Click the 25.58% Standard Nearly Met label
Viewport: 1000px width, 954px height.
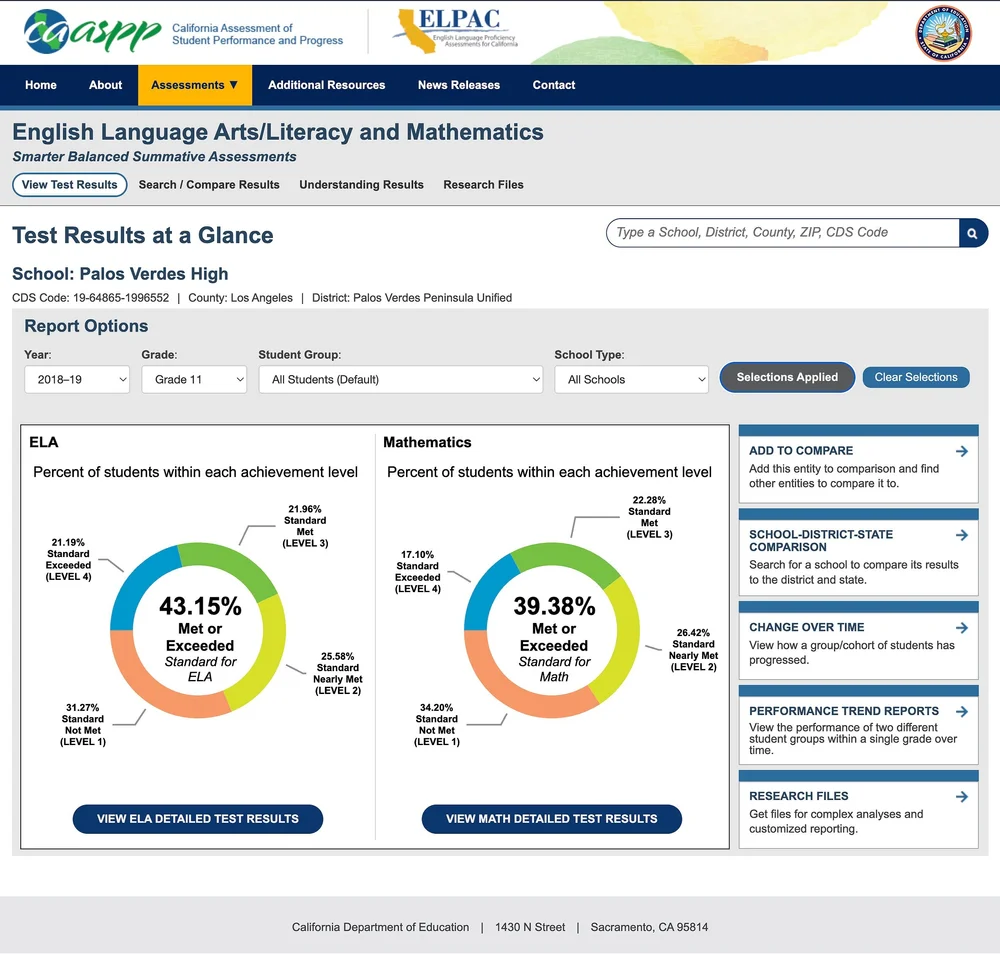[x=338, y=673]
